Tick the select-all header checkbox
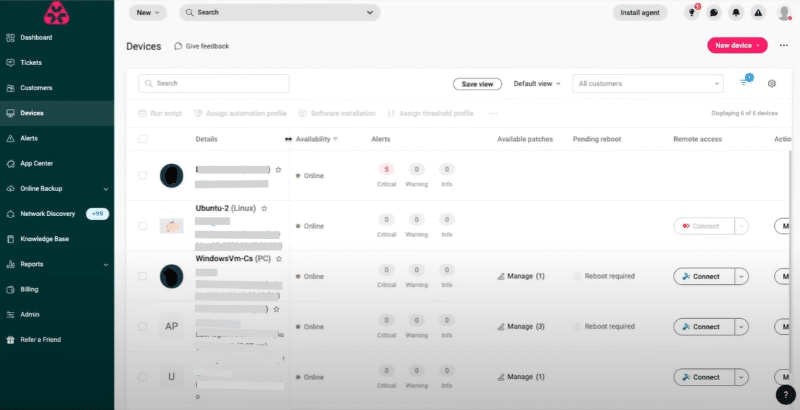Screen dimensions: 800x410 tap(143, 139)
